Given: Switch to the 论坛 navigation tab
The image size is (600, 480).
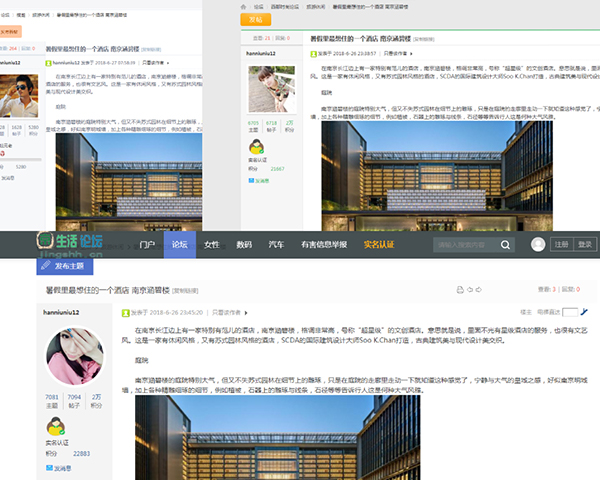Looking at the screenshot, I should 179,244.
